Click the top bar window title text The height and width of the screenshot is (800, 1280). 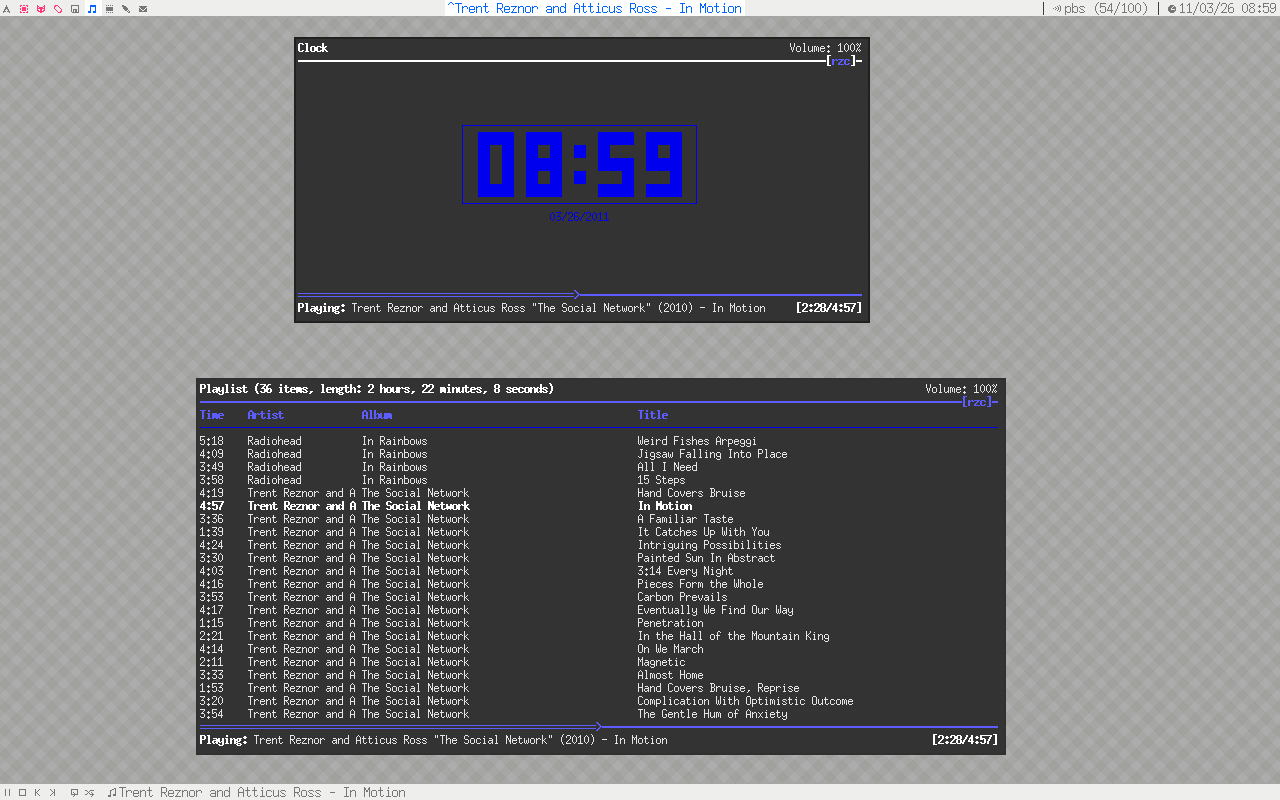click(x=594, y=8)
